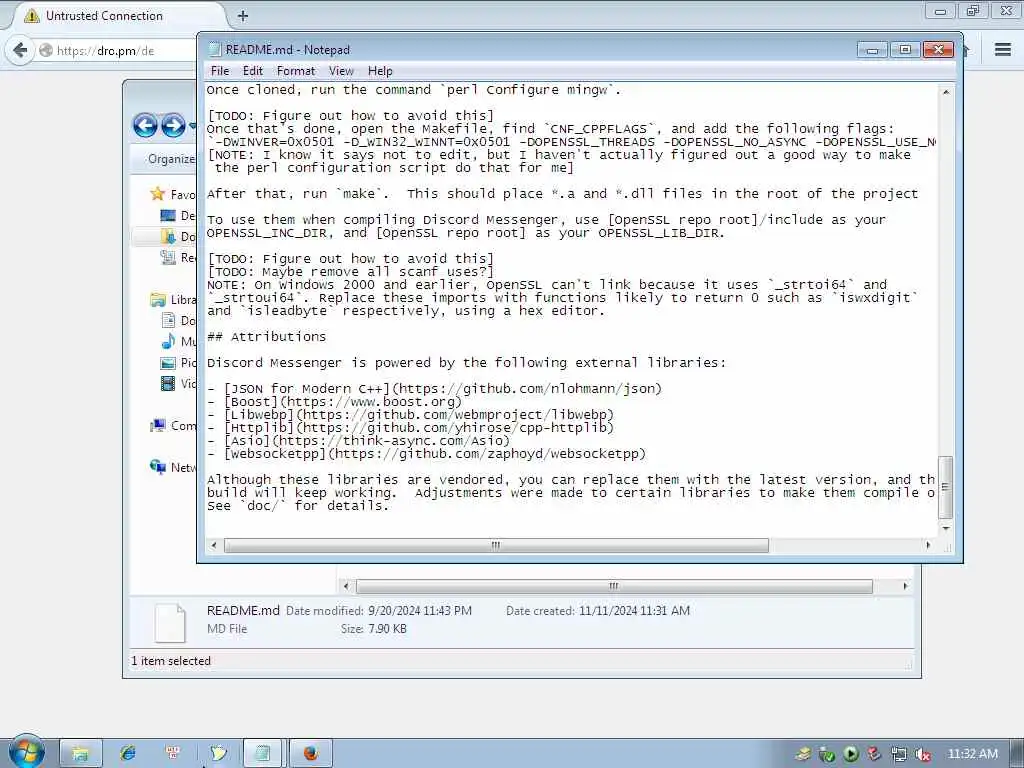
Task: Click the network tray icon
Action: (x=899, y=754)
